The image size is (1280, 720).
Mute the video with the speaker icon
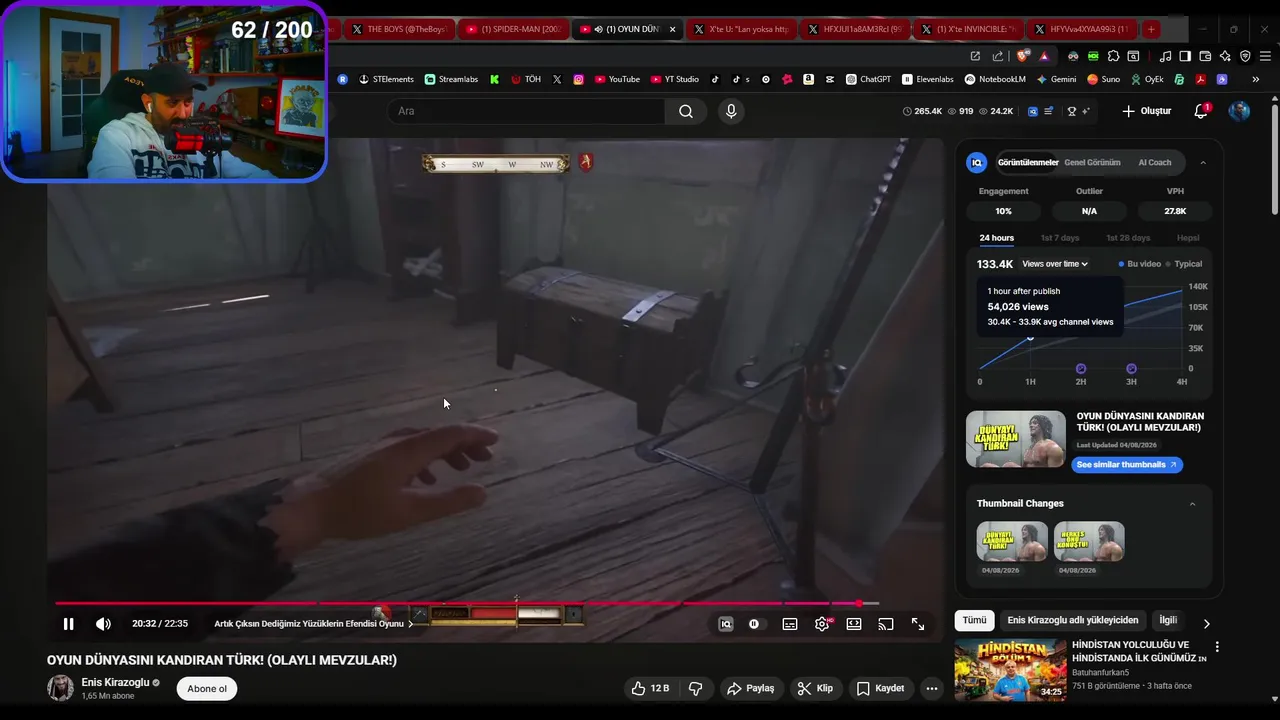pyautogui.click(x=103, y=624)
